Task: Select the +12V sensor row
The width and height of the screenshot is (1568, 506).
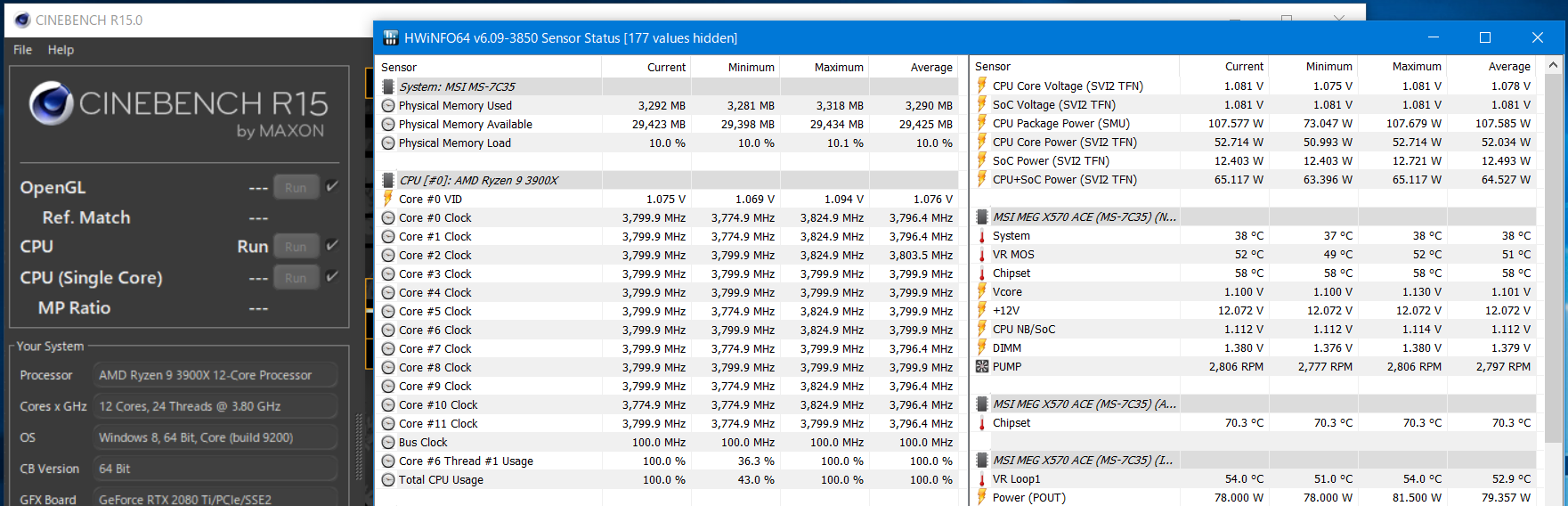Action: coord(1254,310)
